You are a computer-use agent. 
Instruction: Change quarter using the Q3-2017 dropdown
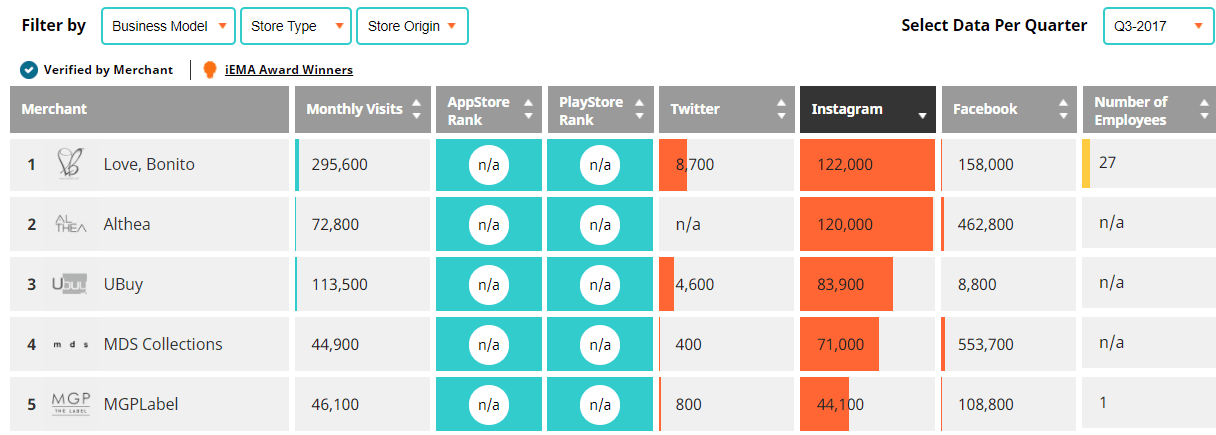coord(1158,26)
